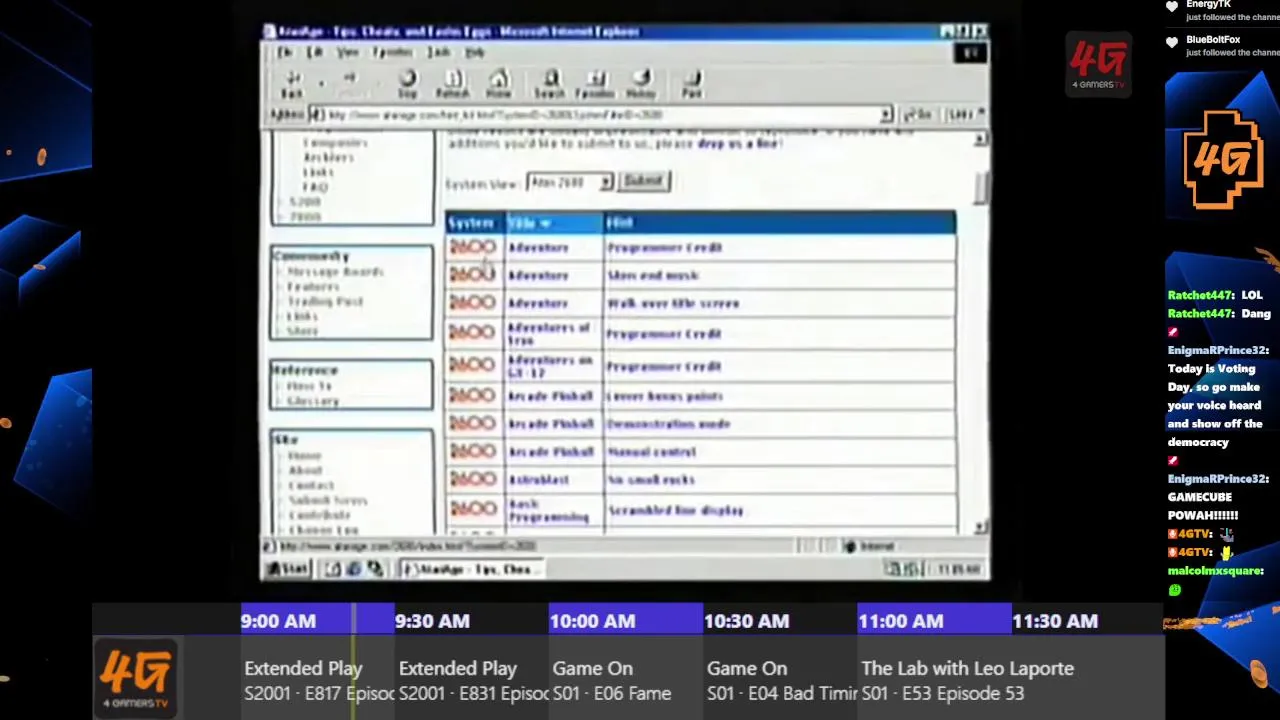Click the Internet zone icon in the status bar
This screenshot has height=720, width=1280.
point(850,546)
